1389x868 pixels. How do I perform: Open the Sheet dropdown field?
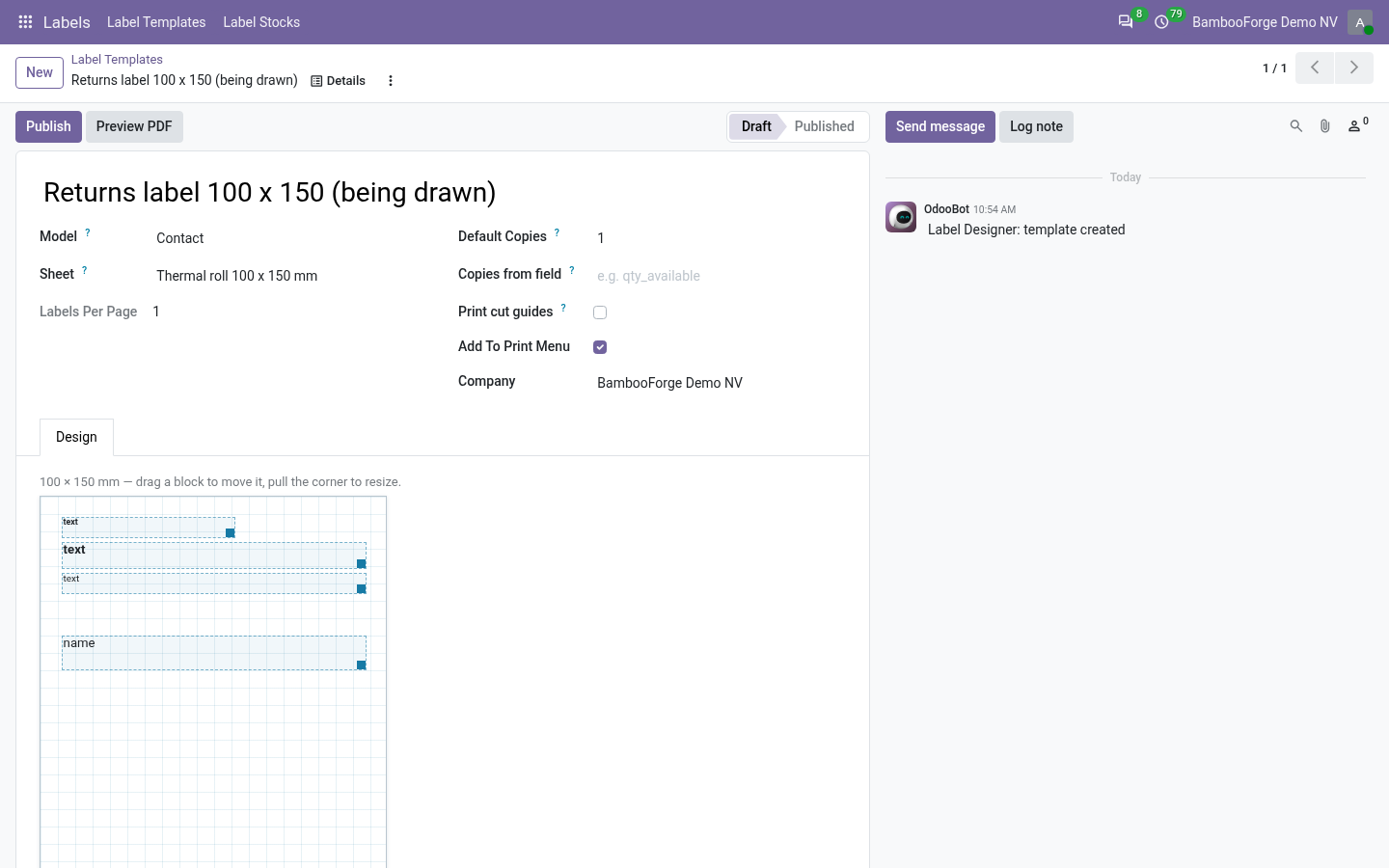point(290,276)
